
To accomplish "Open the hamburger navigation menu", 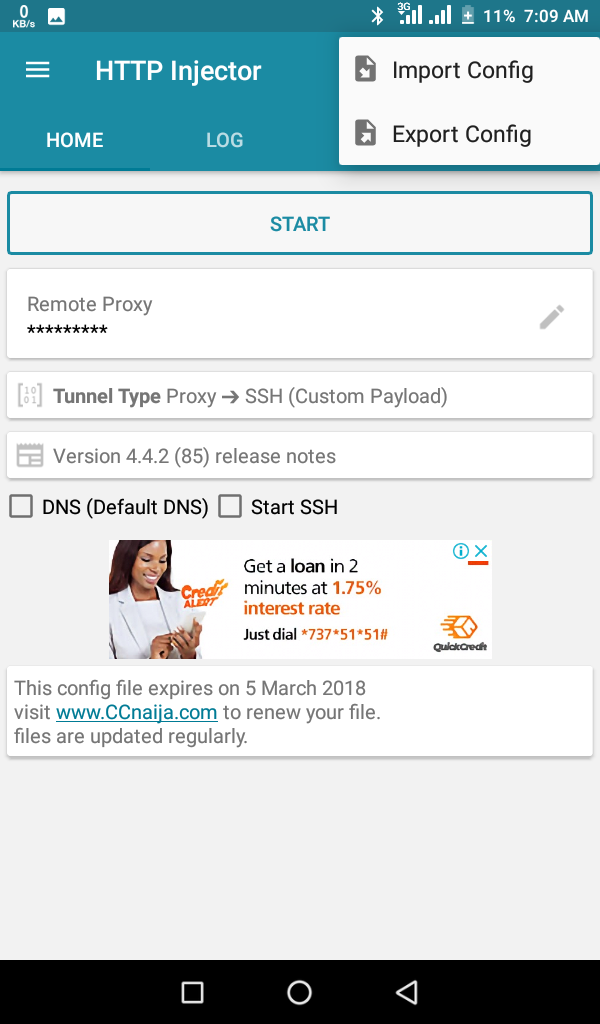I will pyautogui.click(x=38, y=70).
